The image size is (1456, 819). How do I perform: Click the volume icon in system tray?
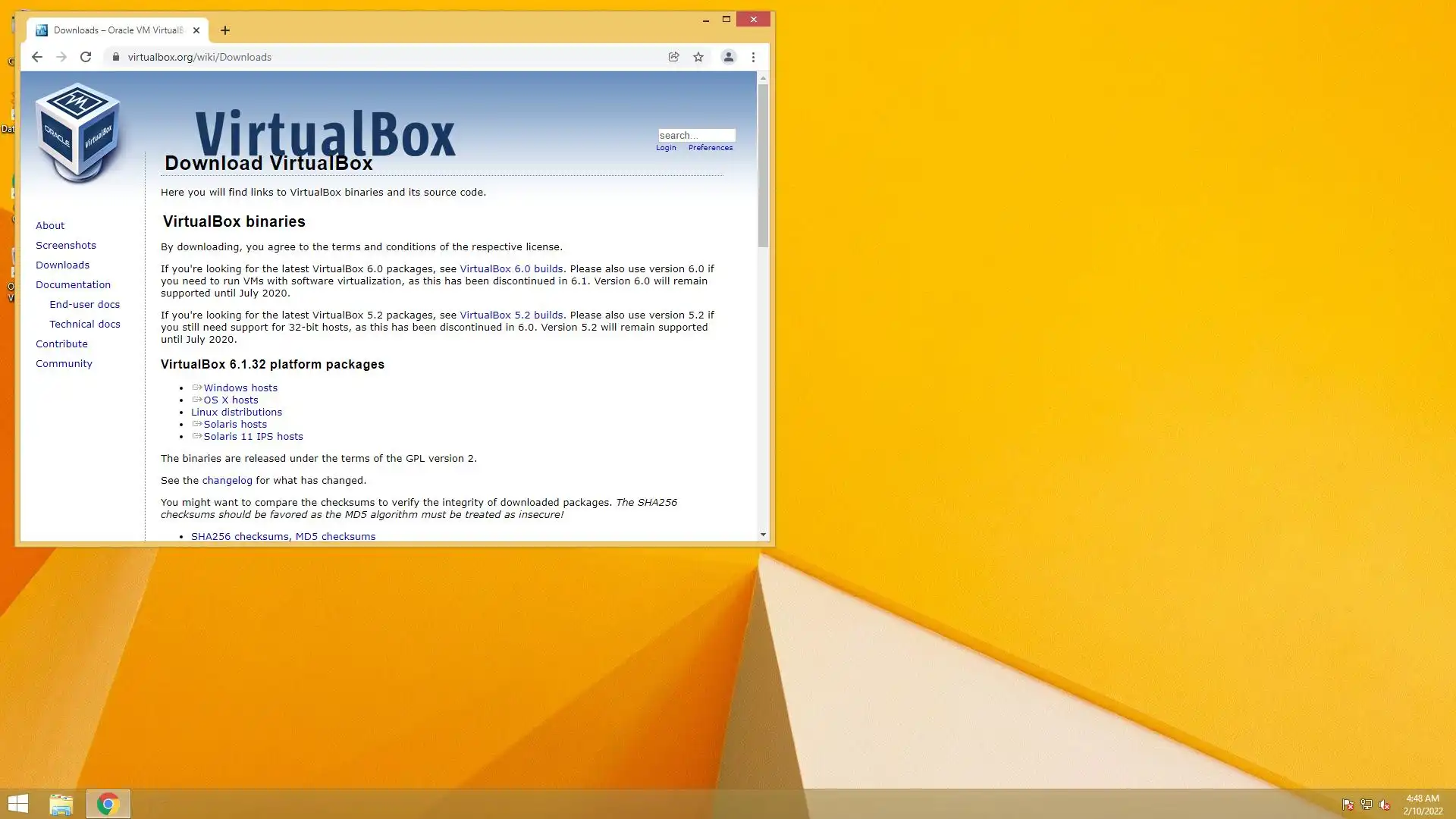[x=1385, y=805]
